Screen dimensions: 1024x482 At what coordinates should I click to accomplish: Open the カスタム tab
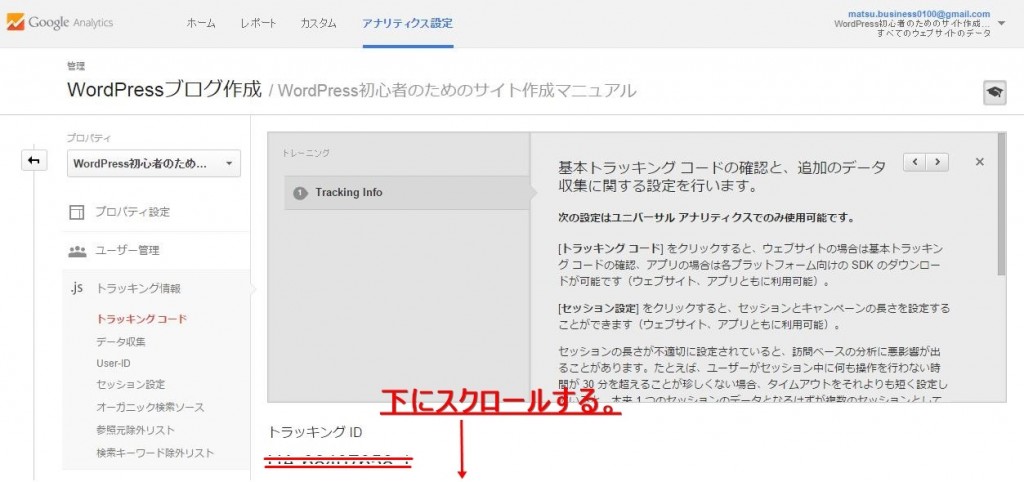click(x=318, y=24)
